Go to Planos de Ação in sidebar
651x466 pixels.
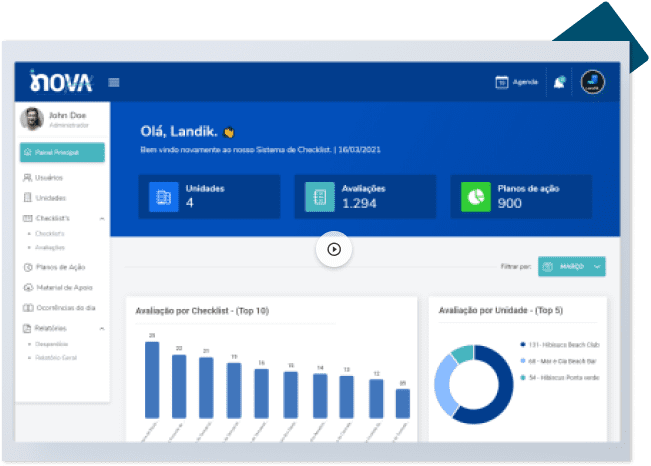point(60,267)
